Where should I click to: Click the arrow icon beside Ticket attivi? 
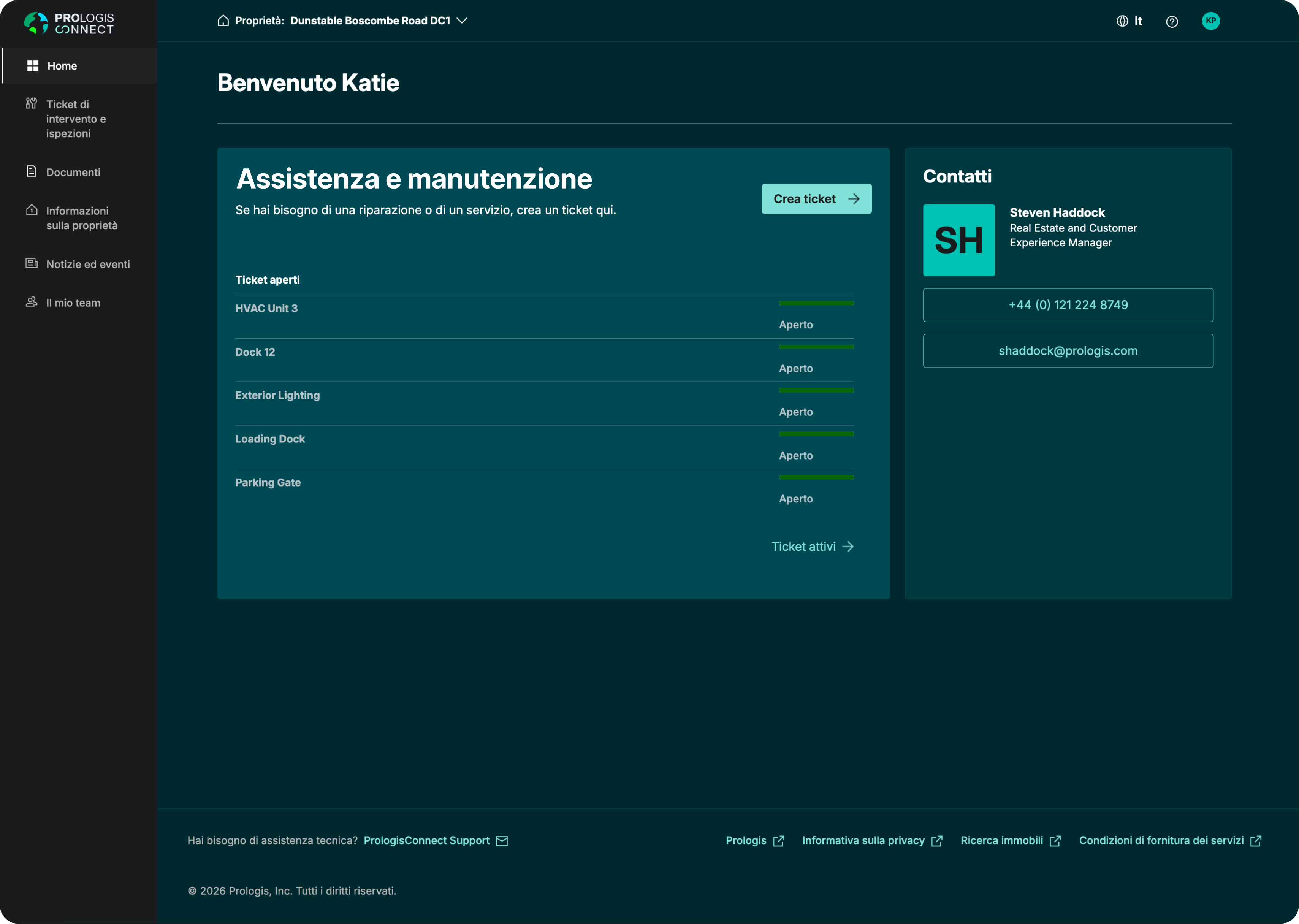tap(848, 546)
